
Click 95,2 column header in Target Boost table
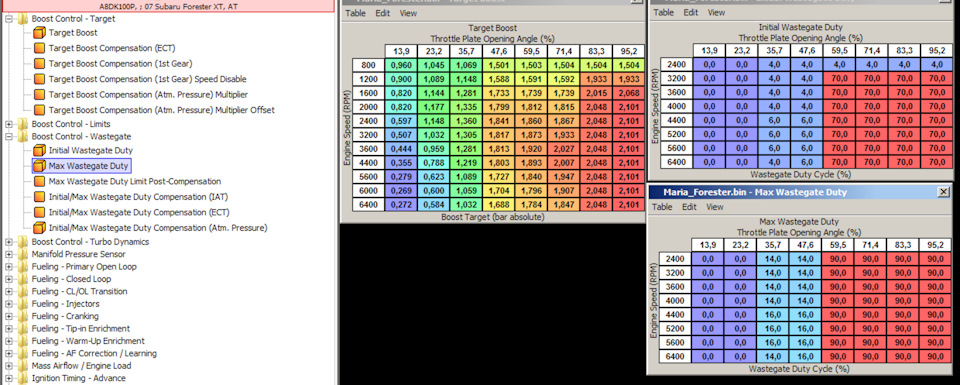(629, 51)
